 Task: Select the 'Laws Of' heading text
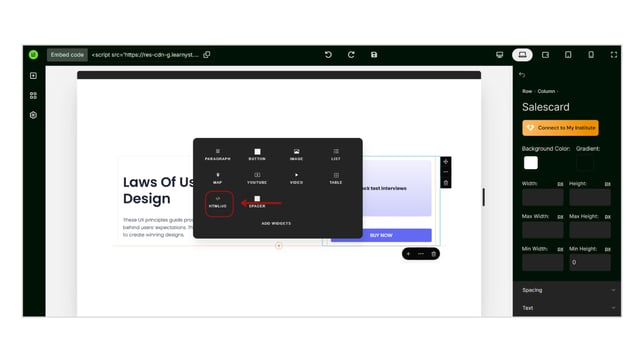[150, 182]
